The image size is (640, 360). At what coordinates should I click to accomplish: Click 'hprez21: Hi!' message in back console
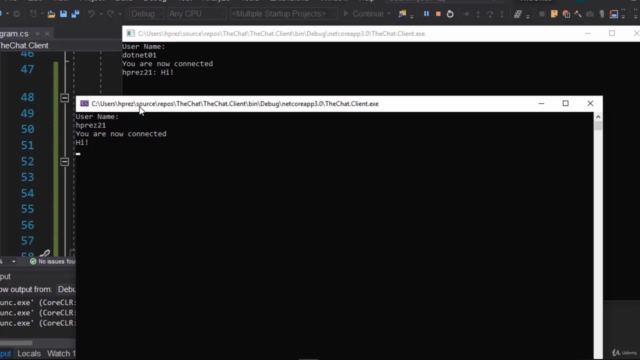point(148,73)
